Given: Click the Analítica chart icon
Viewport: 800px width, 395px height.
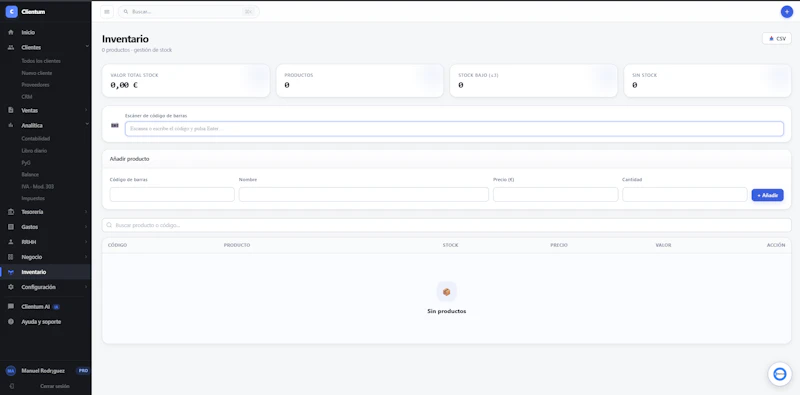Looking at the screenshot, I should tap(11, 125).
